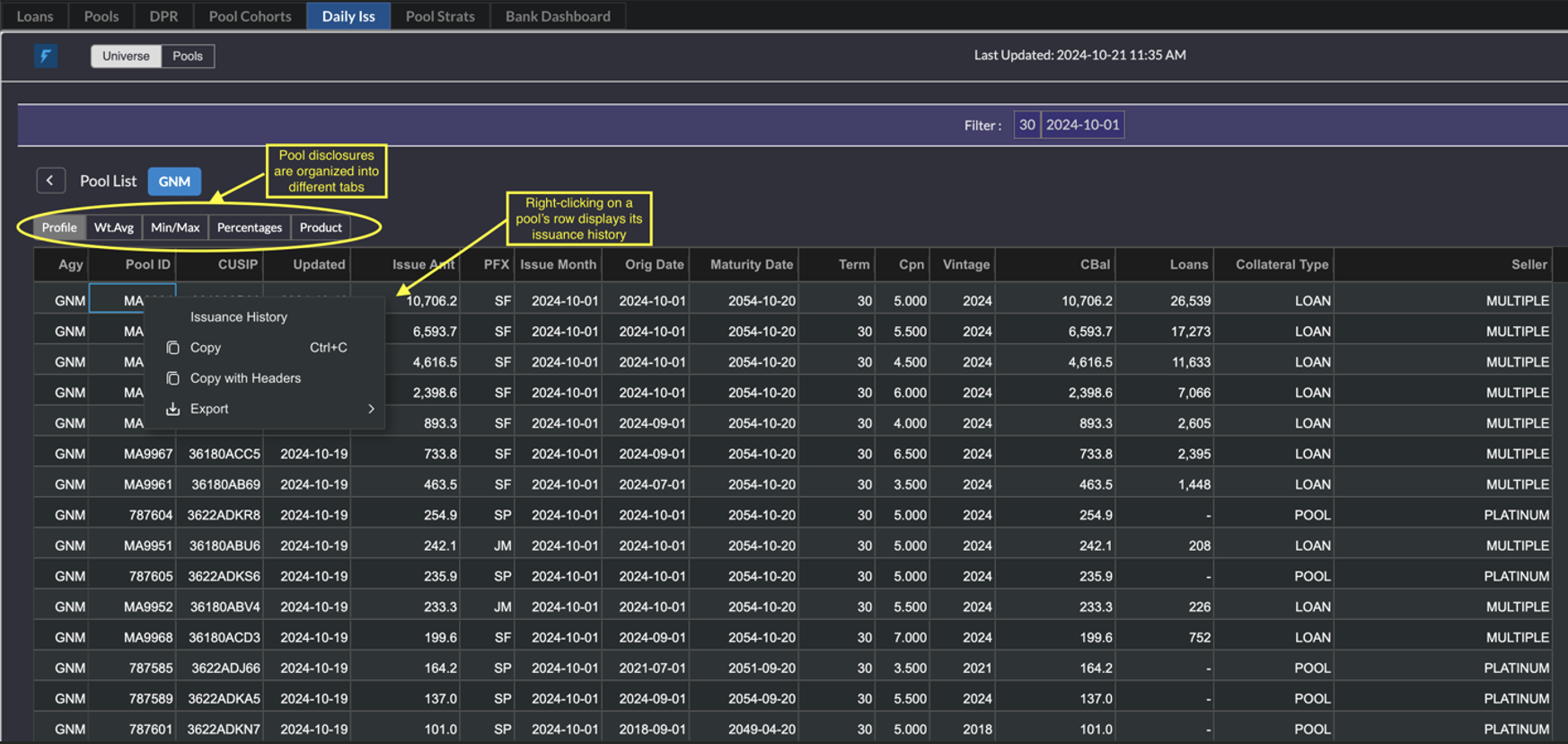
Task: Expand the Export submenu arrow
Action: pyautogui.click(x=371, y=409)
